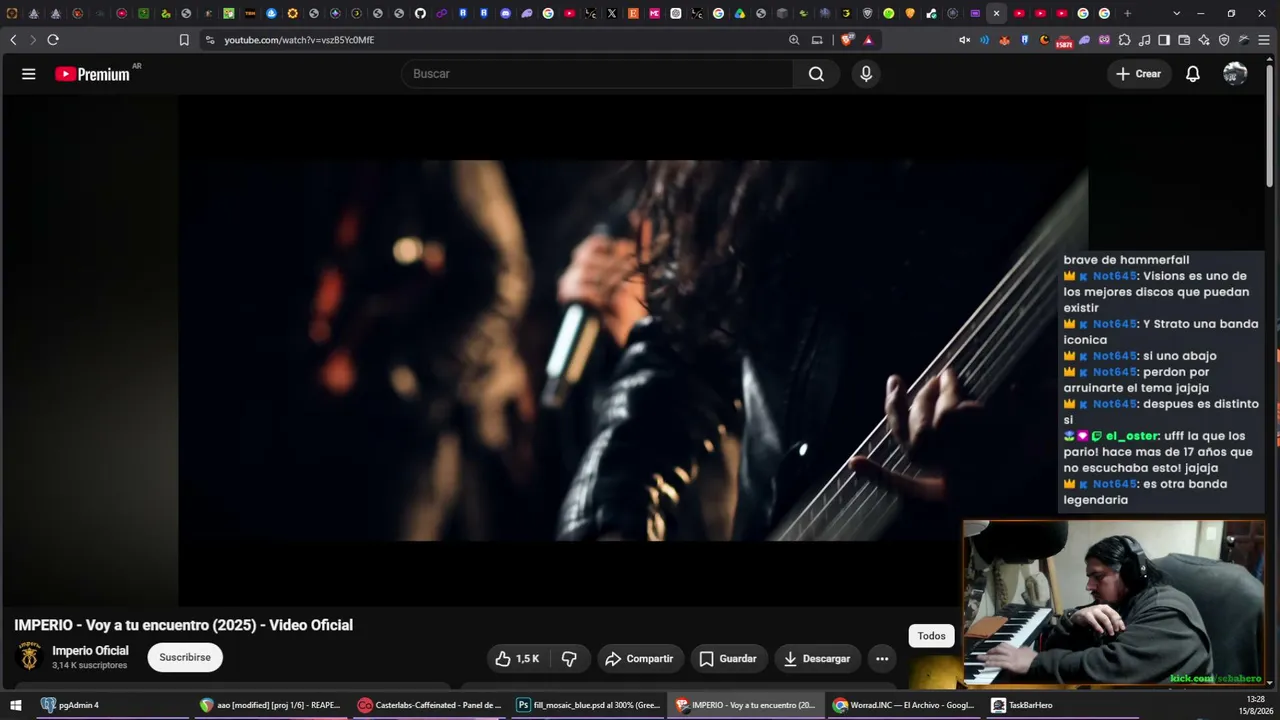Download video with Descargar button

pyautogui.click(x=817, y=659)
